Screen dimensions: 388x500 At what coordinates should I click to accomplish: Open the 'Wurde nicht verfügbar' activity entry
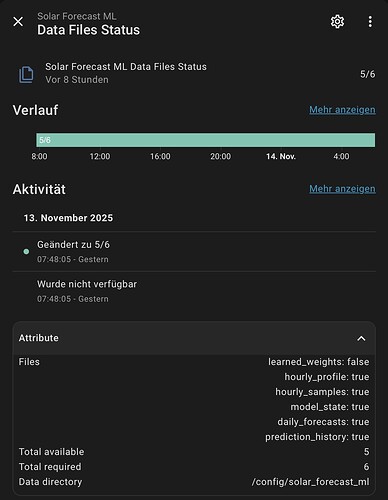194,291
